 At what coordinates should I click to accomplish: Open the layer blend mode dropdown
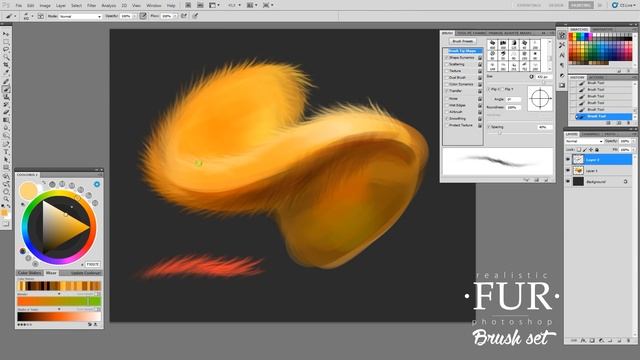pos(584,141)
